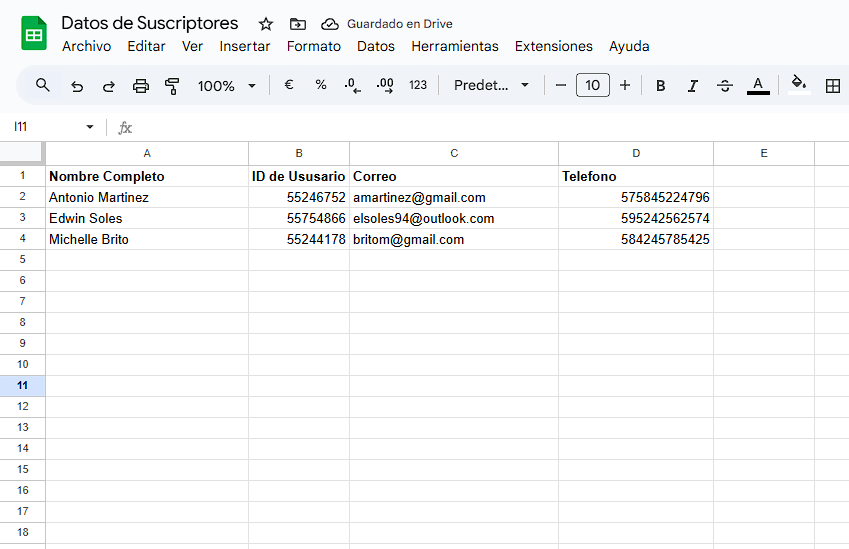Open the Formato menu
849x549 pixels.
coord(314,47)
